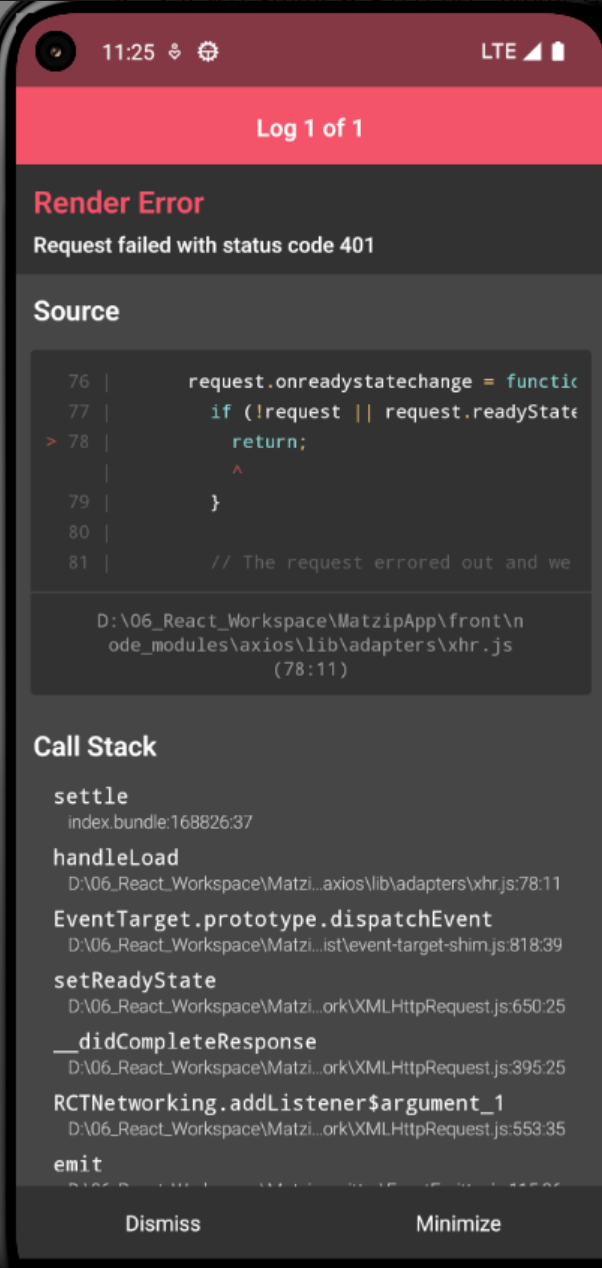
Task: Tap the Call Stack section heading
Action: point(95,747)
